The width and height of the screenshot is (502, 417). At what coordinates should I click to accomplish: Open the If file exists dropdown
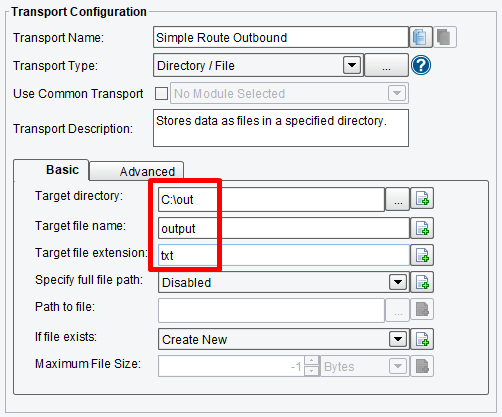click(x=398, y=339)
